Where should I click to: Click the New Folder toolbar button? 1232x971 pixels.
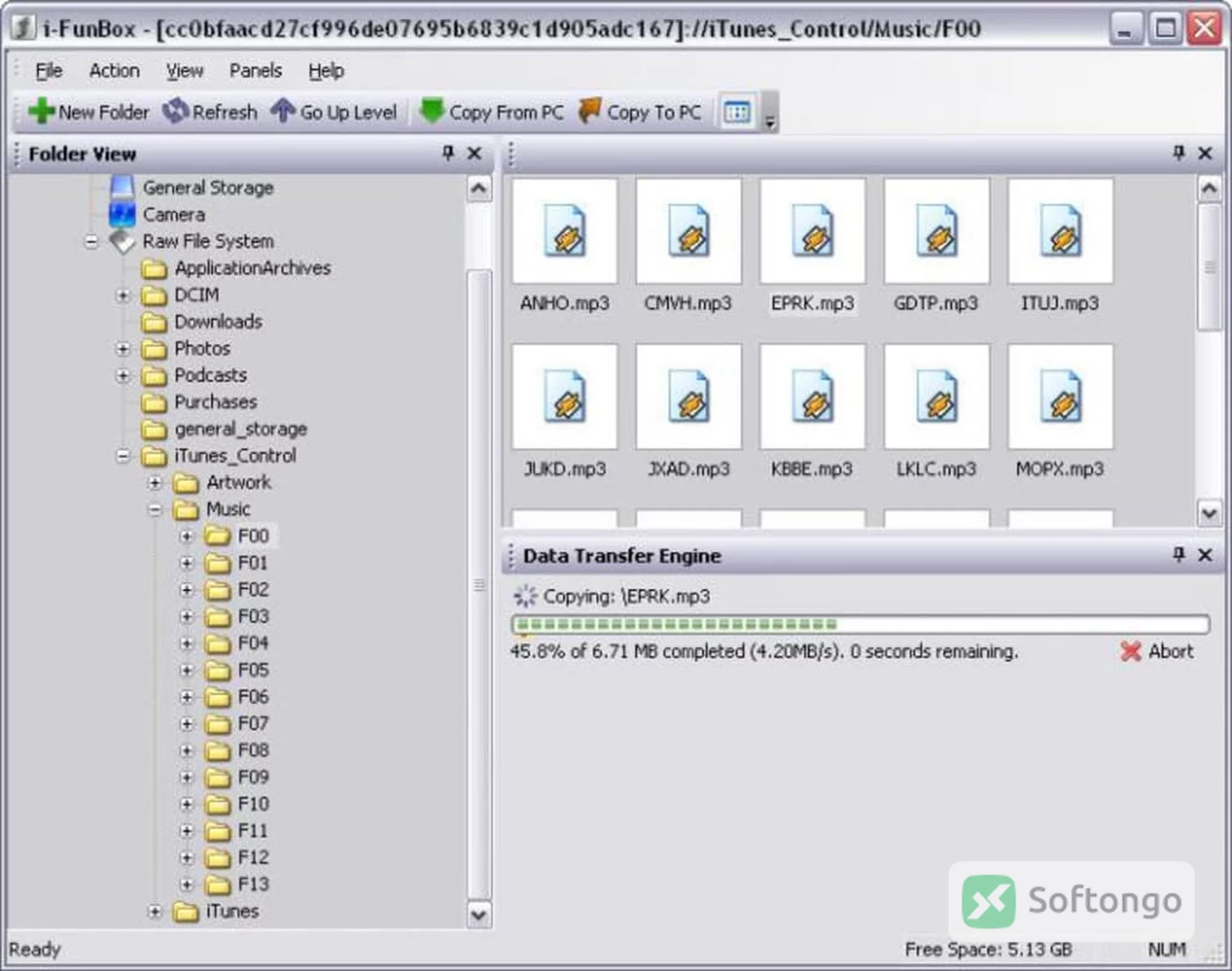89,112
